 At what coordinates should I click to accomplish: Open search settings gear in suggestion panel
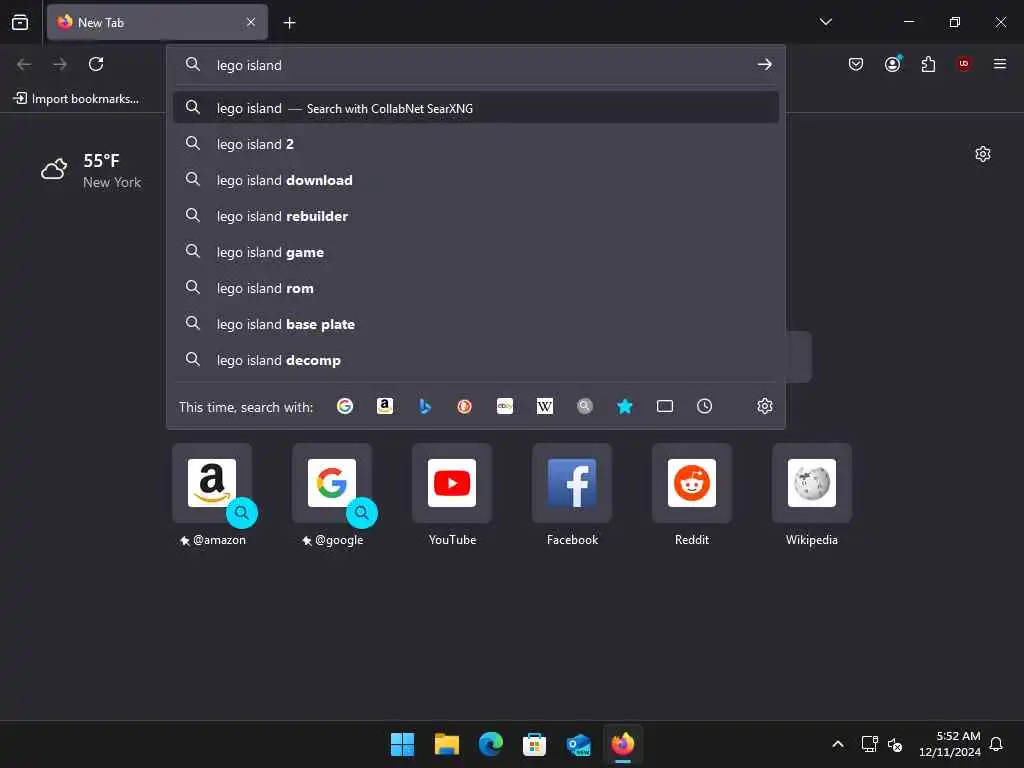click(765, 406)
